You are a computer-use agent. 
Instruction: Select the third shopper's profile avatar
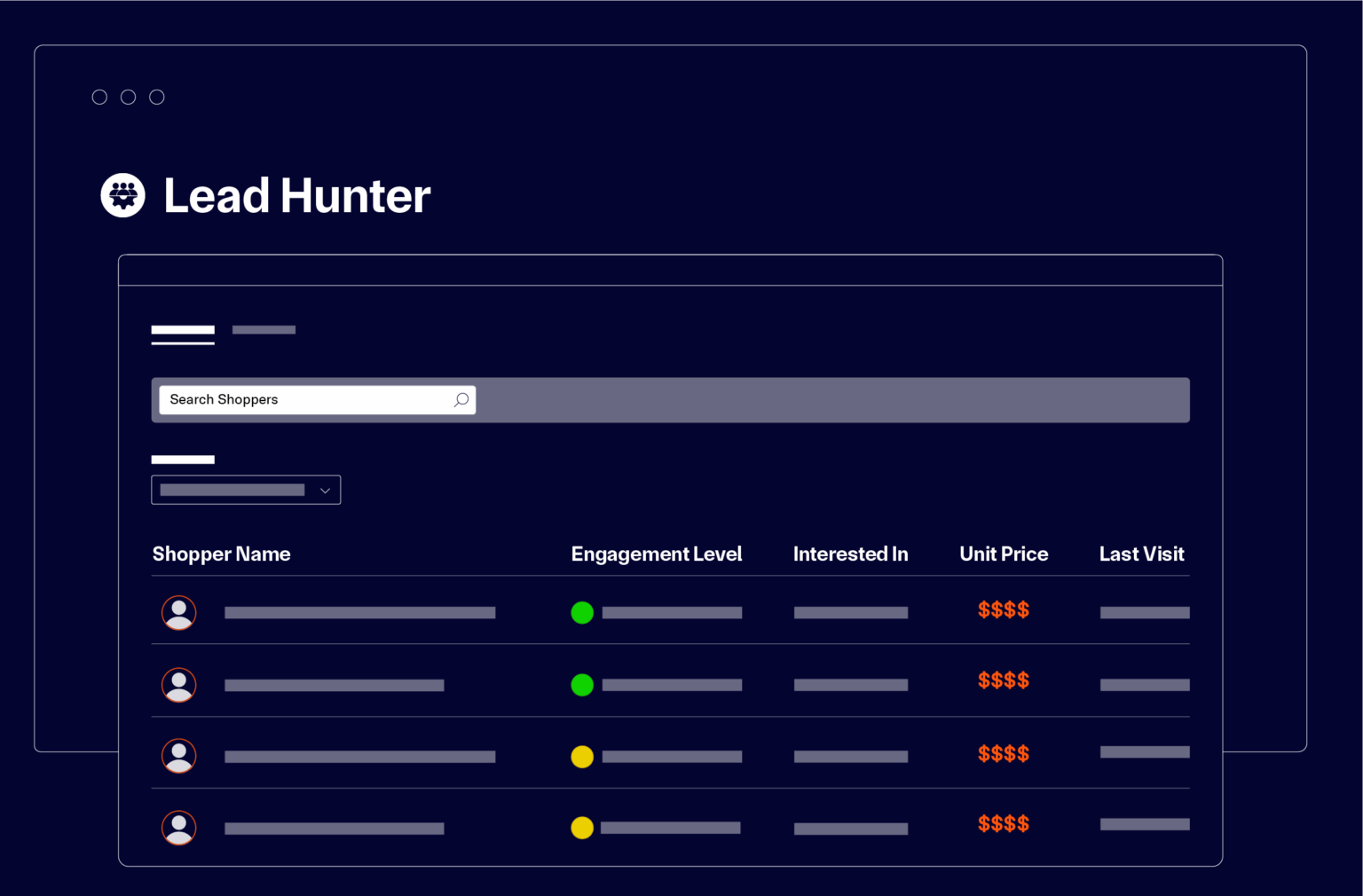pyautogui.click(x=178, y=756)
